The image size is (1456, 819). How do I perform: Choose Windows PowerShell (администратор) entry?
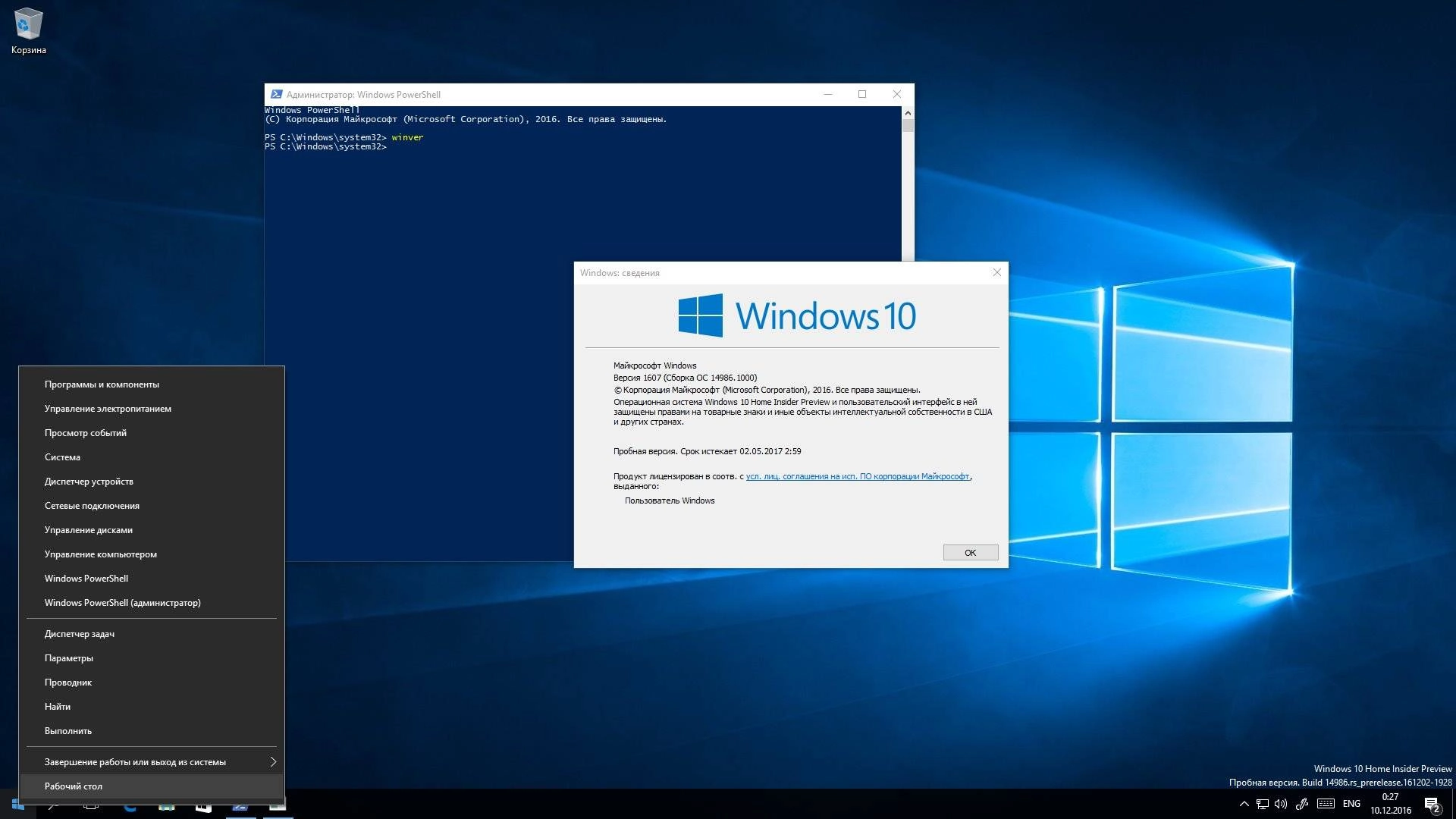pyautogui.click(x=152, y=603)
